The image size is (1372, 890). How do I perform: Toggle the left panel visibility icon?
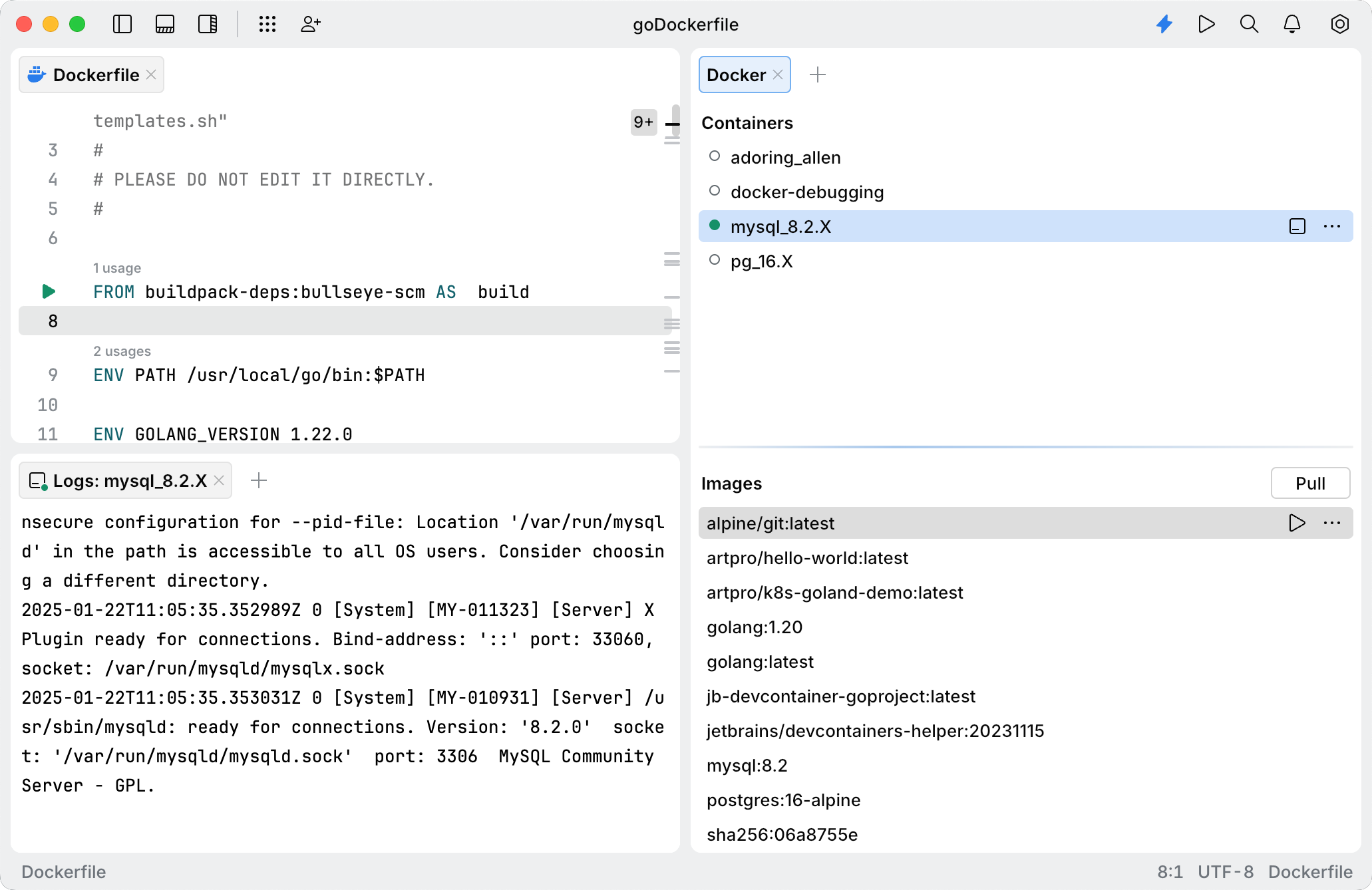pos(122,25)
